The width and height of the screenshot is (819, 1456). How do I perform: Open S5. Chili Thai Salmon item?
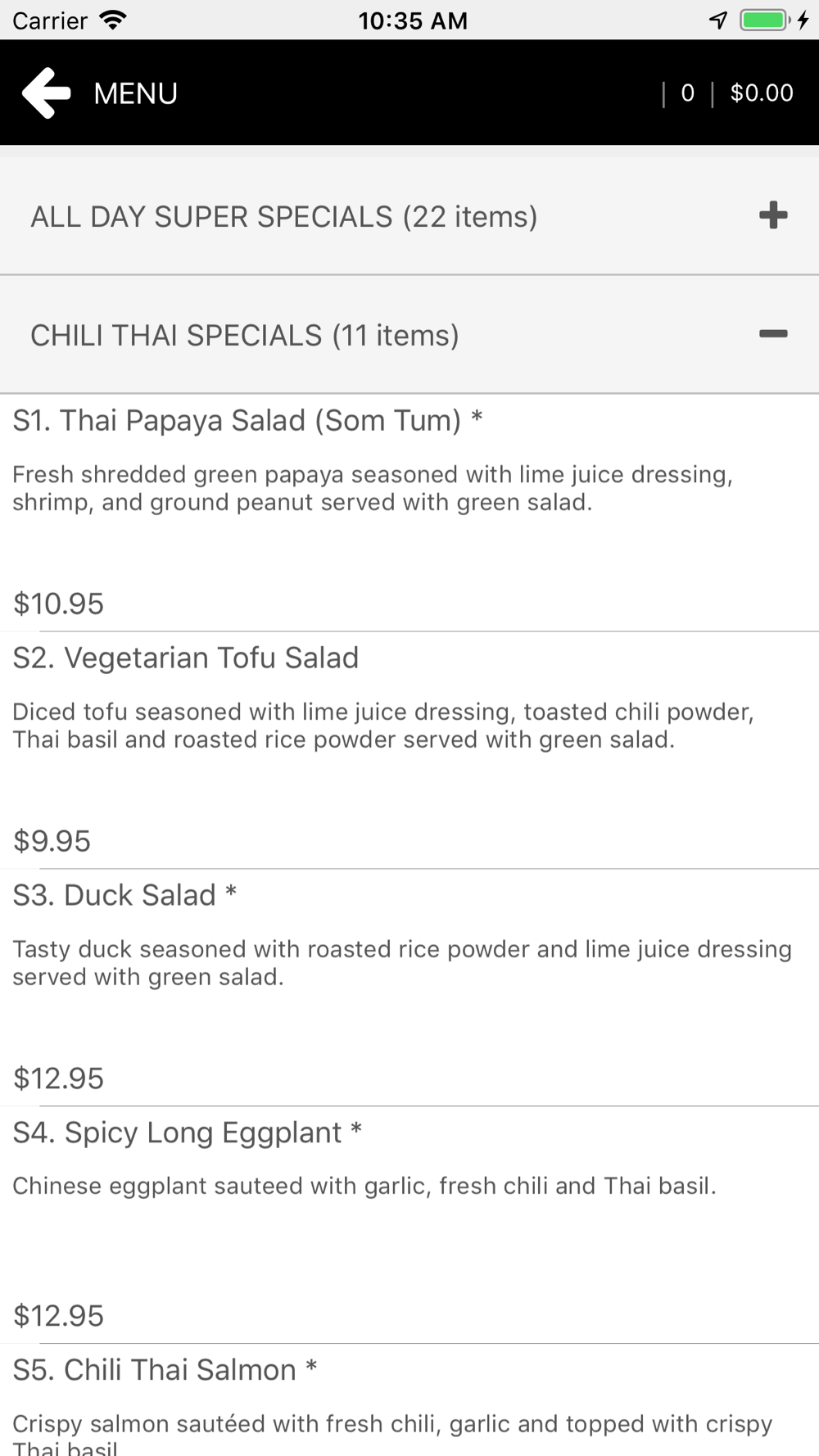click(164, 1370)
